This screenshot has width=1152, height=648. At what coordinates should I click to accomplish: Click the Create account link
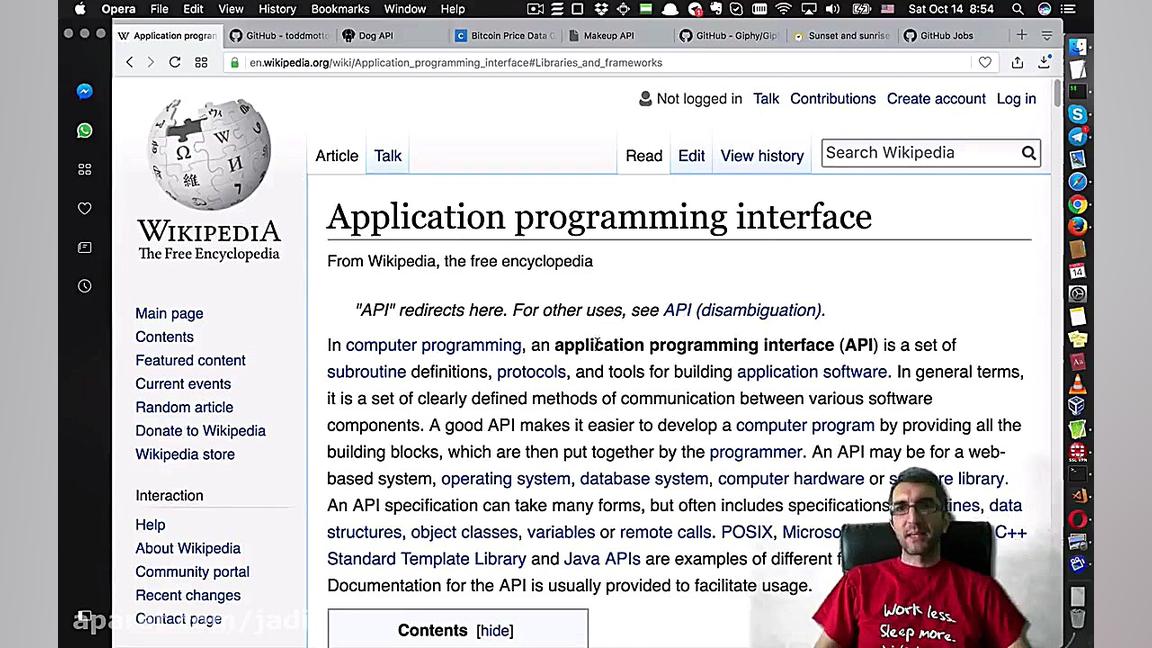click(x=936, y=98)
